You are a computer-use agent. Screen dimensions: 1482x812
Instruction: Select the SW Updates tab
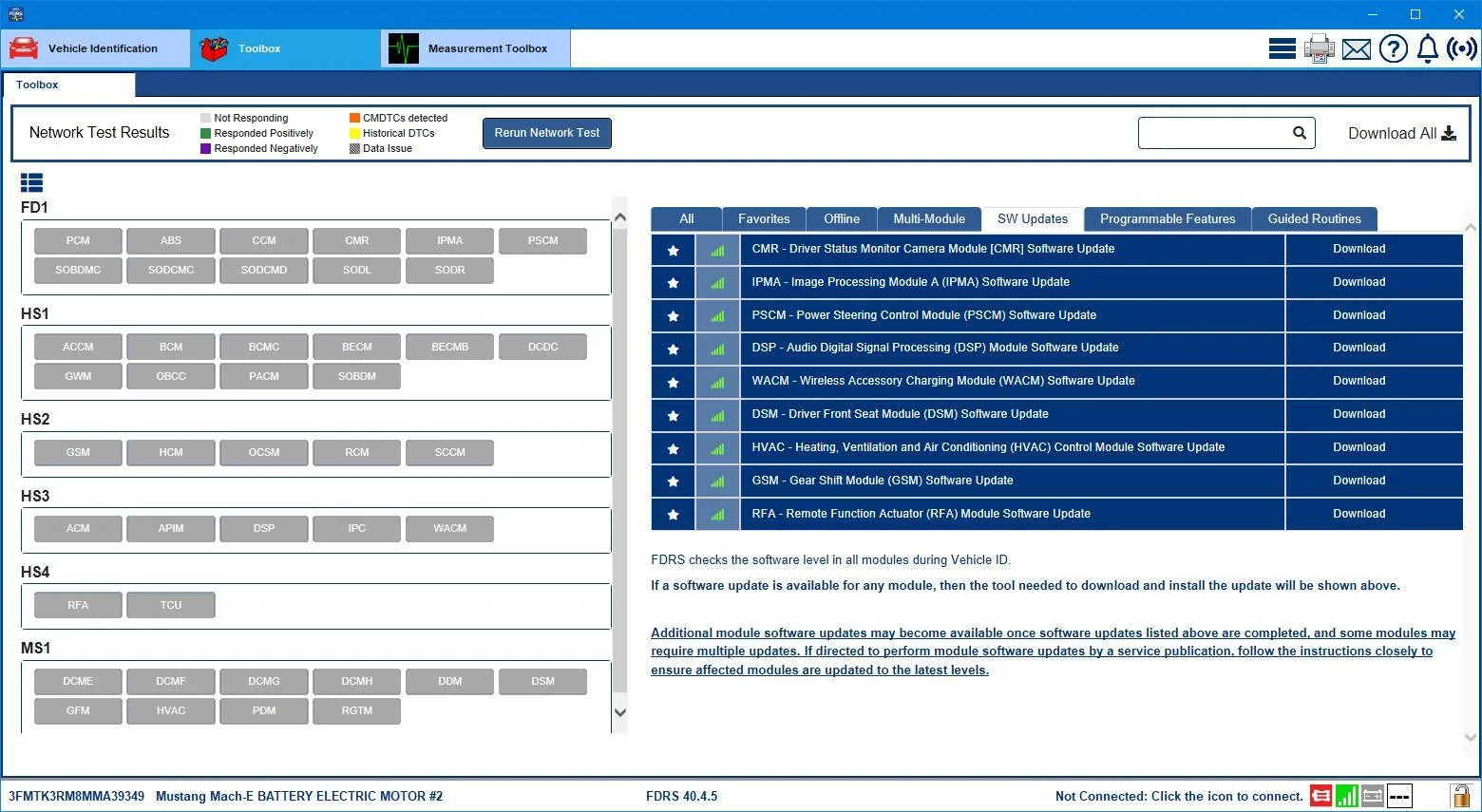point(1033,219)
